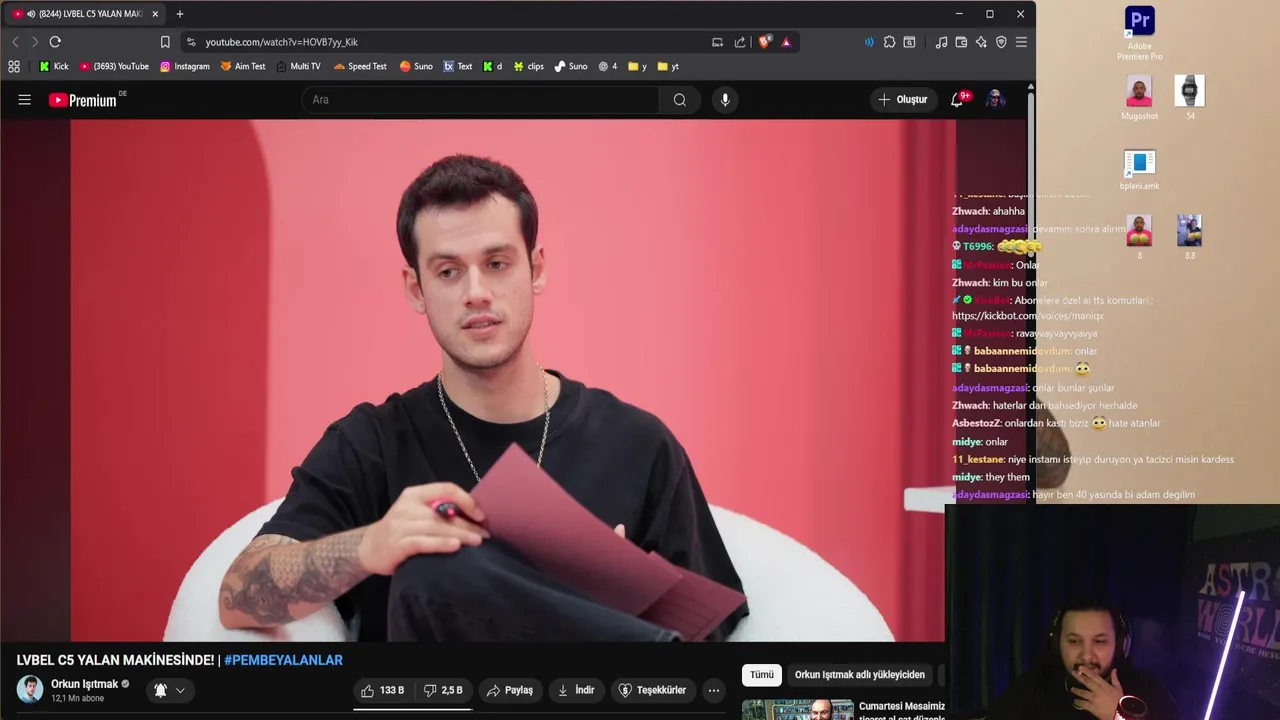Viewport: 1280px width, 720px height.
Task: Open the #PEMBEYALANLAR hashtag link
Action: (283, 660)
